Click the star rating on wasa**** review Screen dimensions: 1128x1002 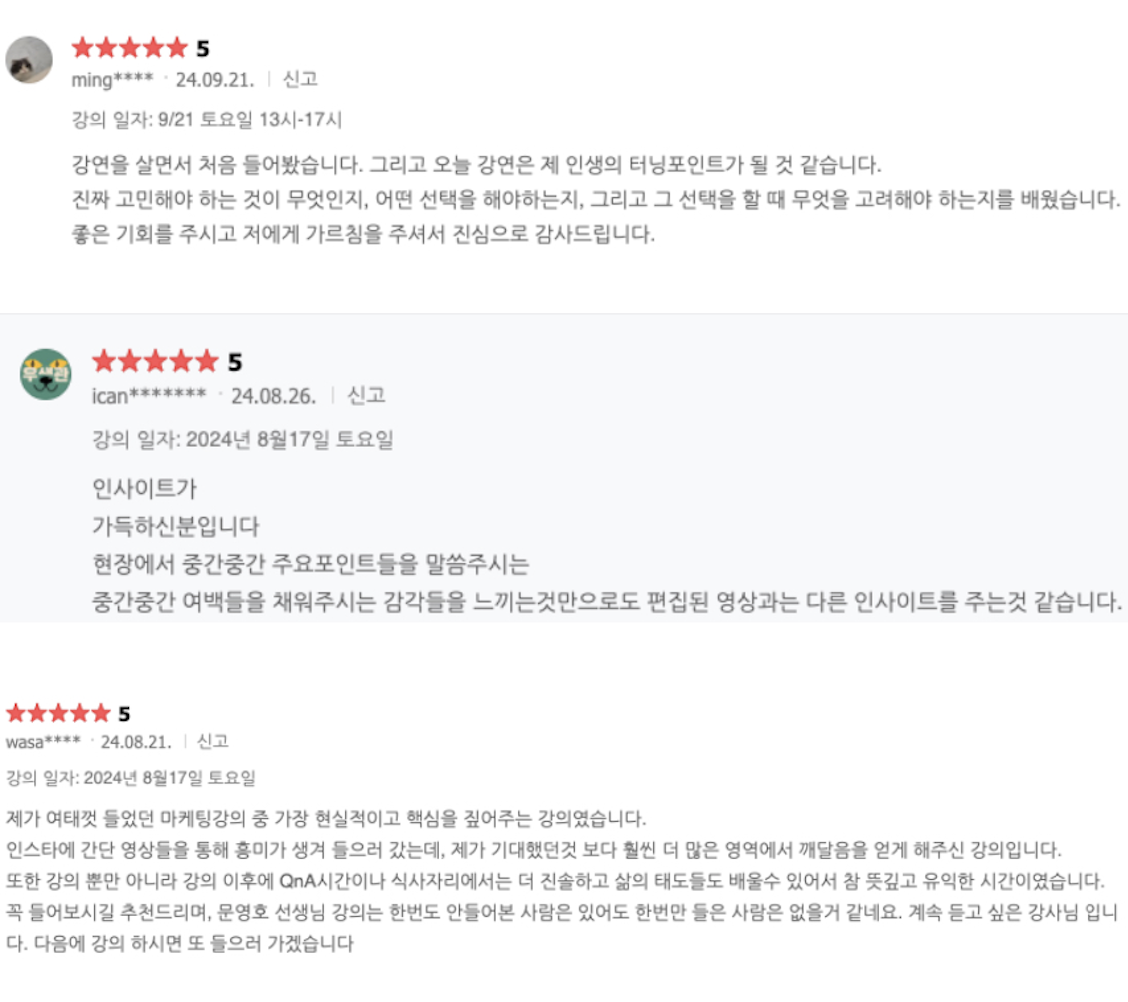[58, 714]
